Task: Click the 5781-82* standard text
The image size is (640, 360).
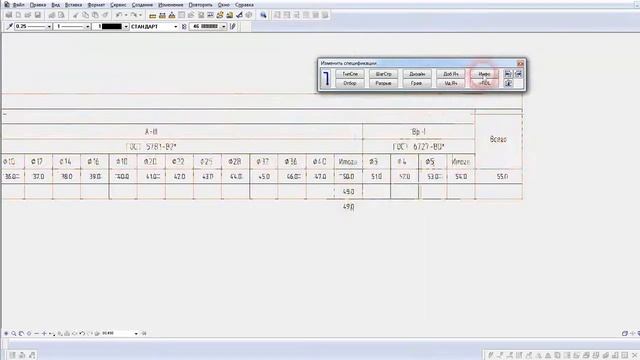Action: [161, 147]
